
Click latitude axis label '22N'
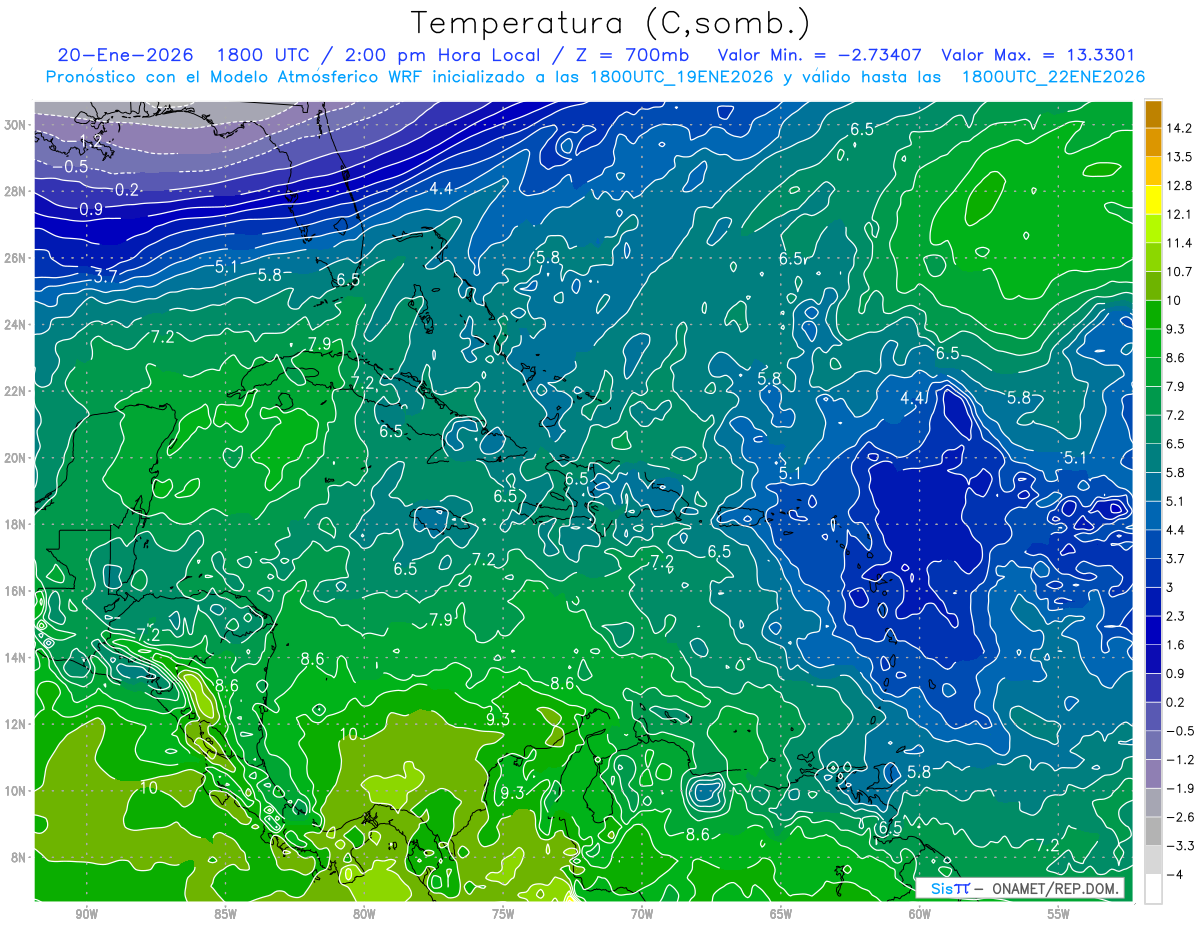(x=15, y=391)
